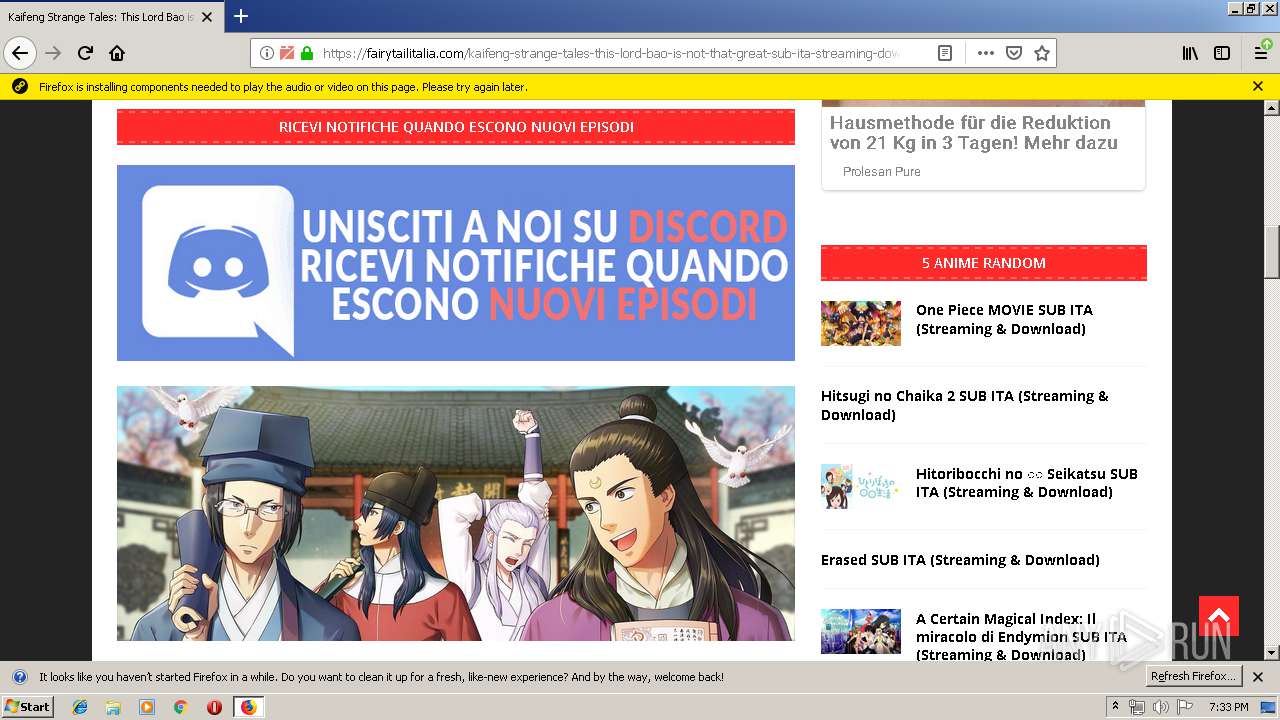
Task: Go back to the previous page
Action: (x=20, y=53)
